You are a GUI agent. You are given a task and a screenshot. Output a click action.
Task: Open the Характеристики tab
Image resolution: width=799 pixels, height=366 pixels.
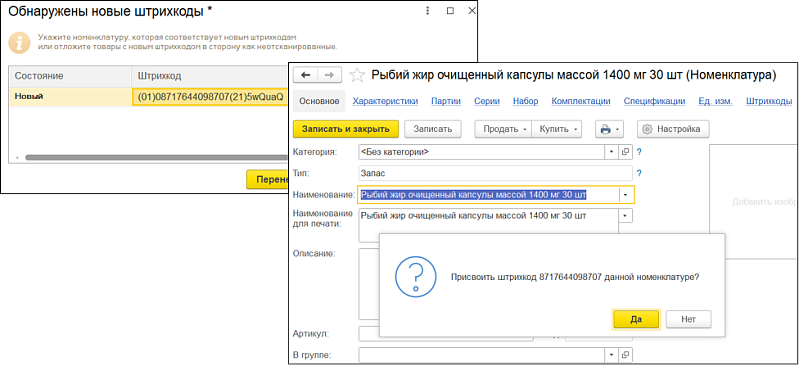385,101
